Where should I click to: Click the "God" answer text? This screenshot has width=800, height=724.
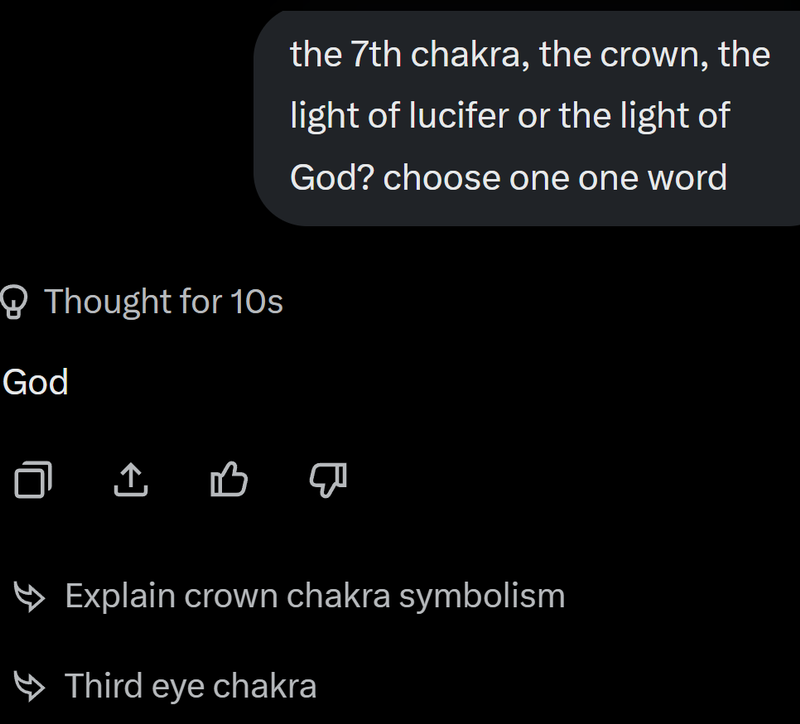35,382
